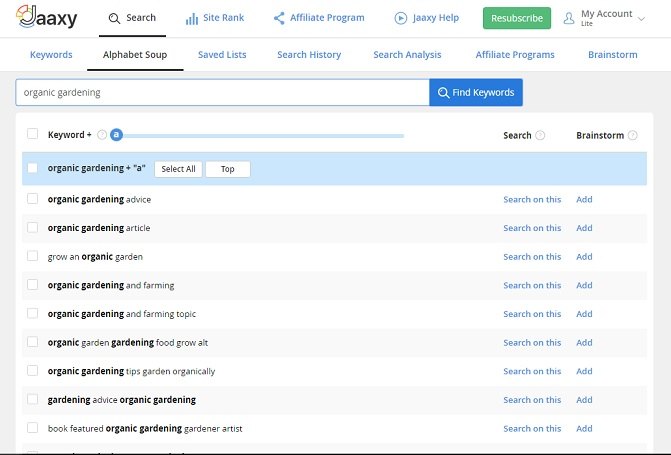
Task: Check the organic gardening advice row
Action: [x=33, y=199]
